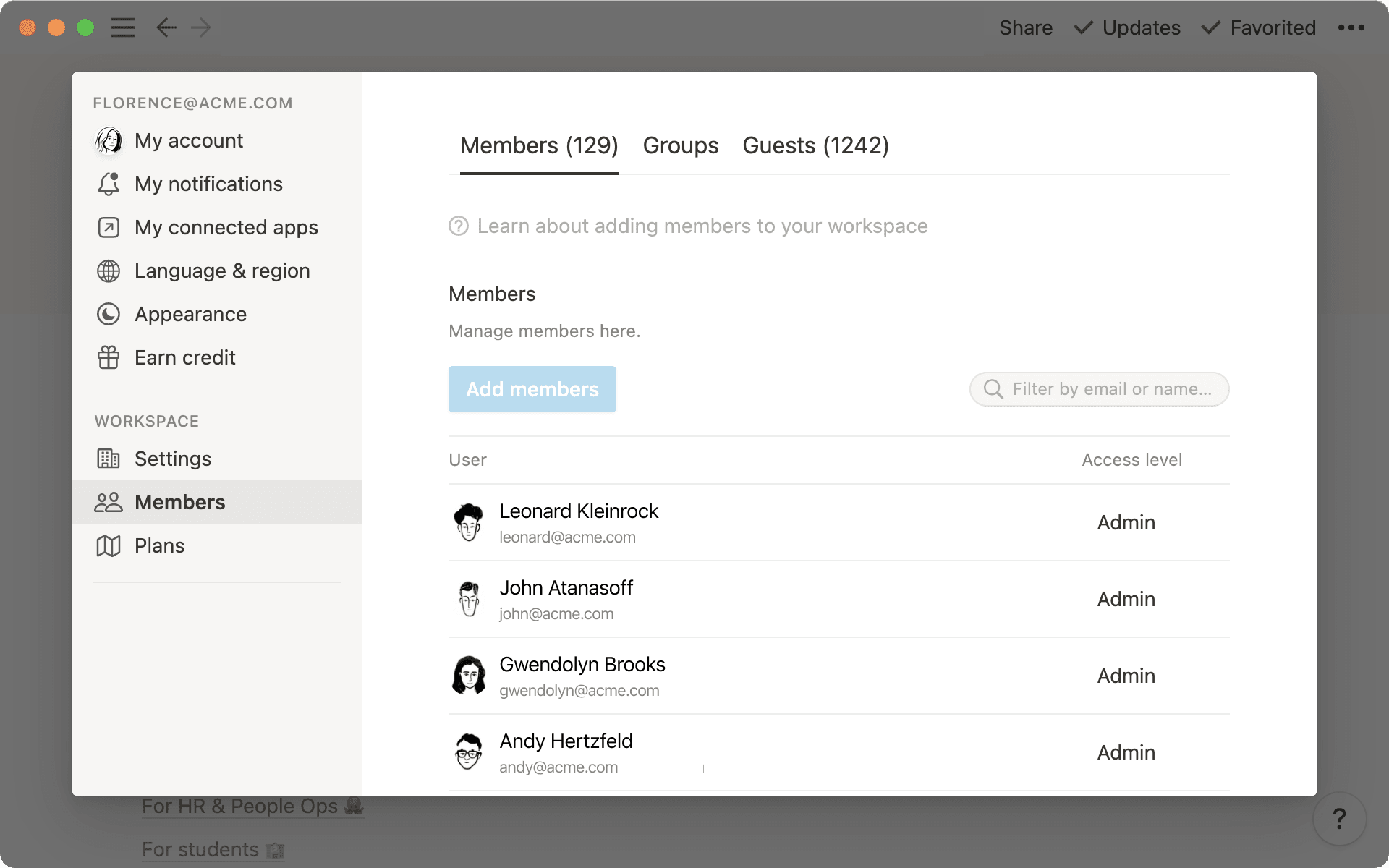This screenshot has height=868, width=1389.
Task: Open workspace Settings via the building icon
Action: [x=109, y=459]
